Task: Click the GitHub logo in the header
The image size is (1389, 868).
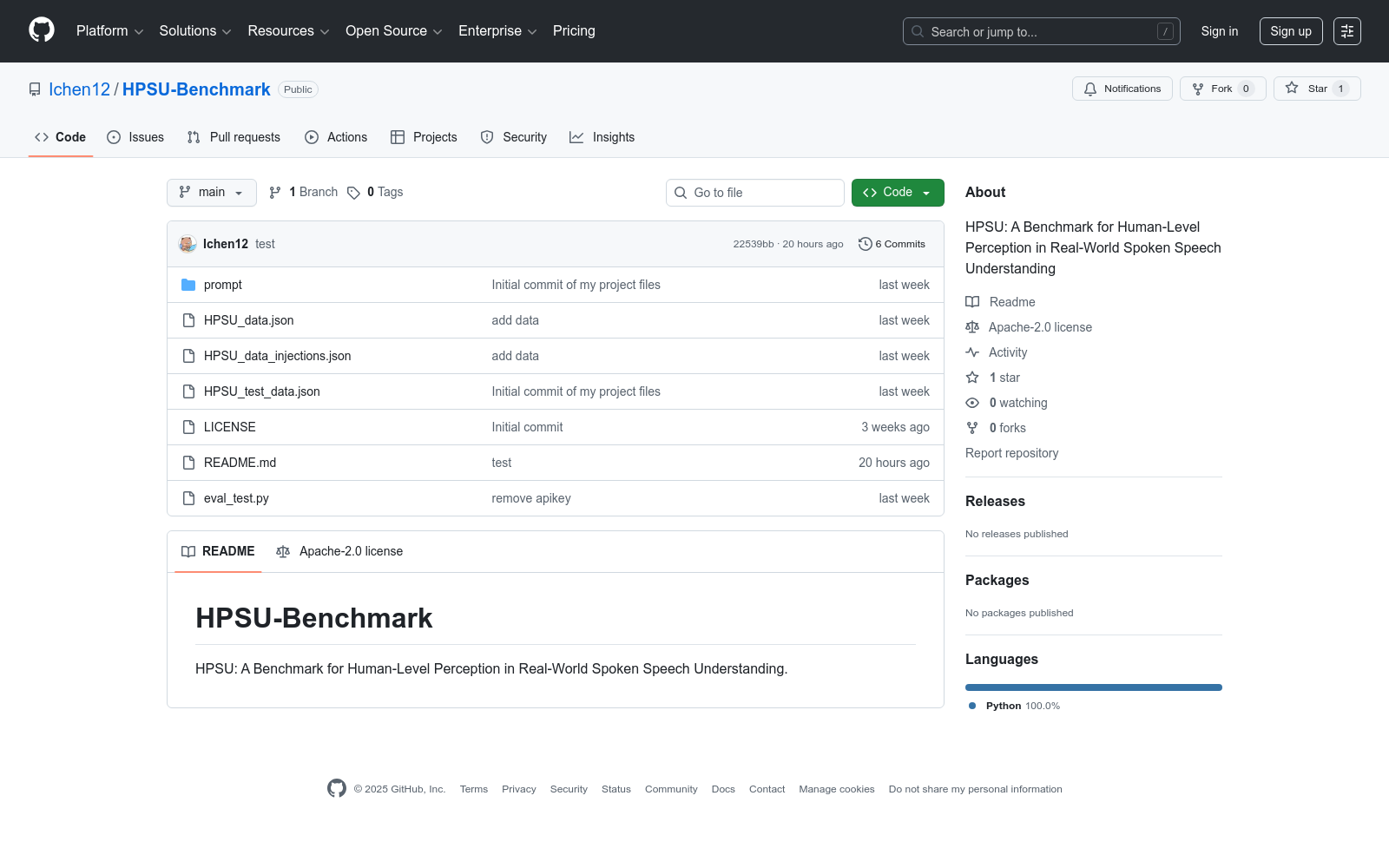Action: click(x=42, y=30)
